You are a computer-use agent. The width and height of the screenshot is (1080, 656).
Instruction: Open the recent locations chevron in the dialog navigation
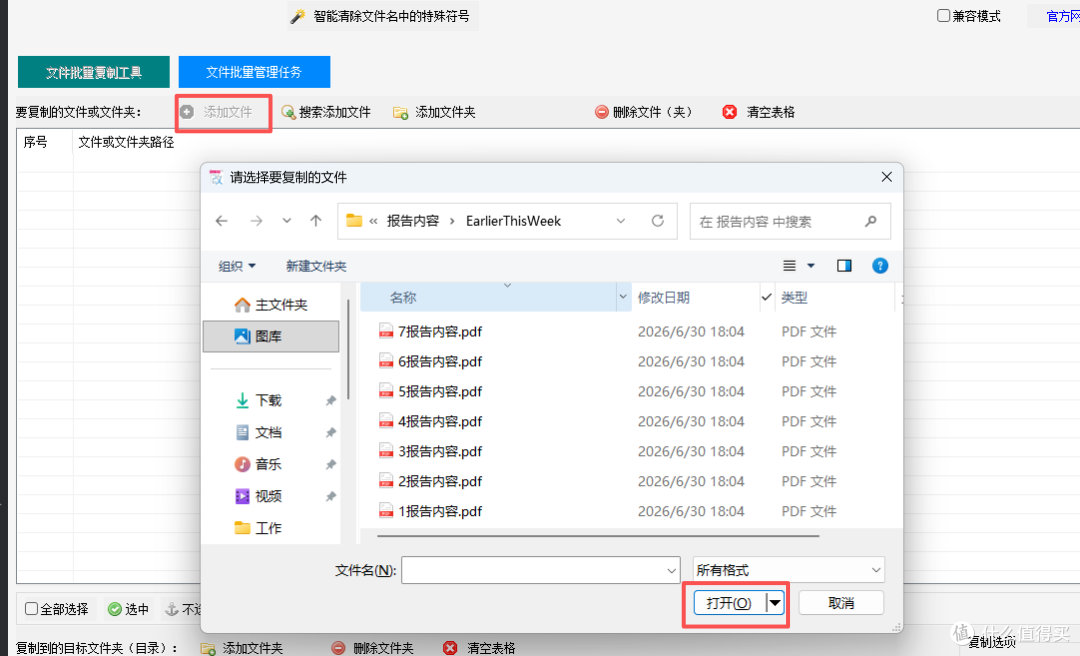[287, 221]
